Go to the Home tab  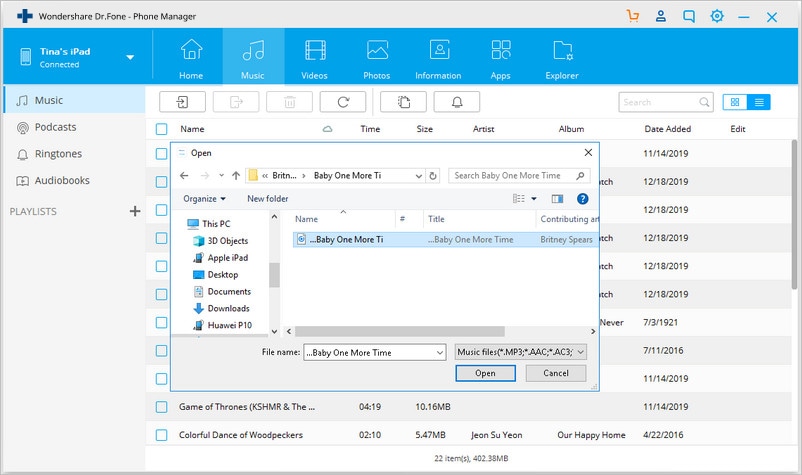(x=191, y=59)
